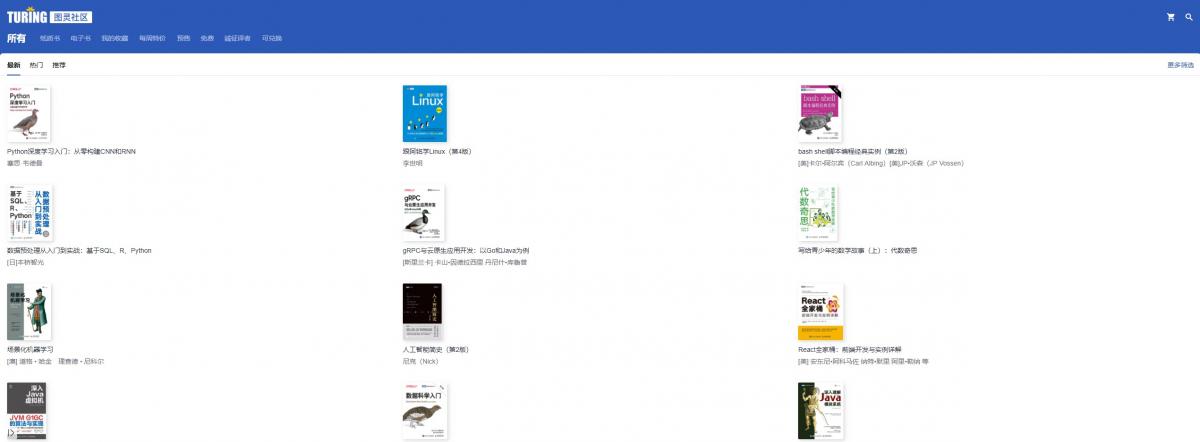Expand the 更多筛选 filter options
The width and height of the screenshot is (1200, 442).
coord(1180,65)
